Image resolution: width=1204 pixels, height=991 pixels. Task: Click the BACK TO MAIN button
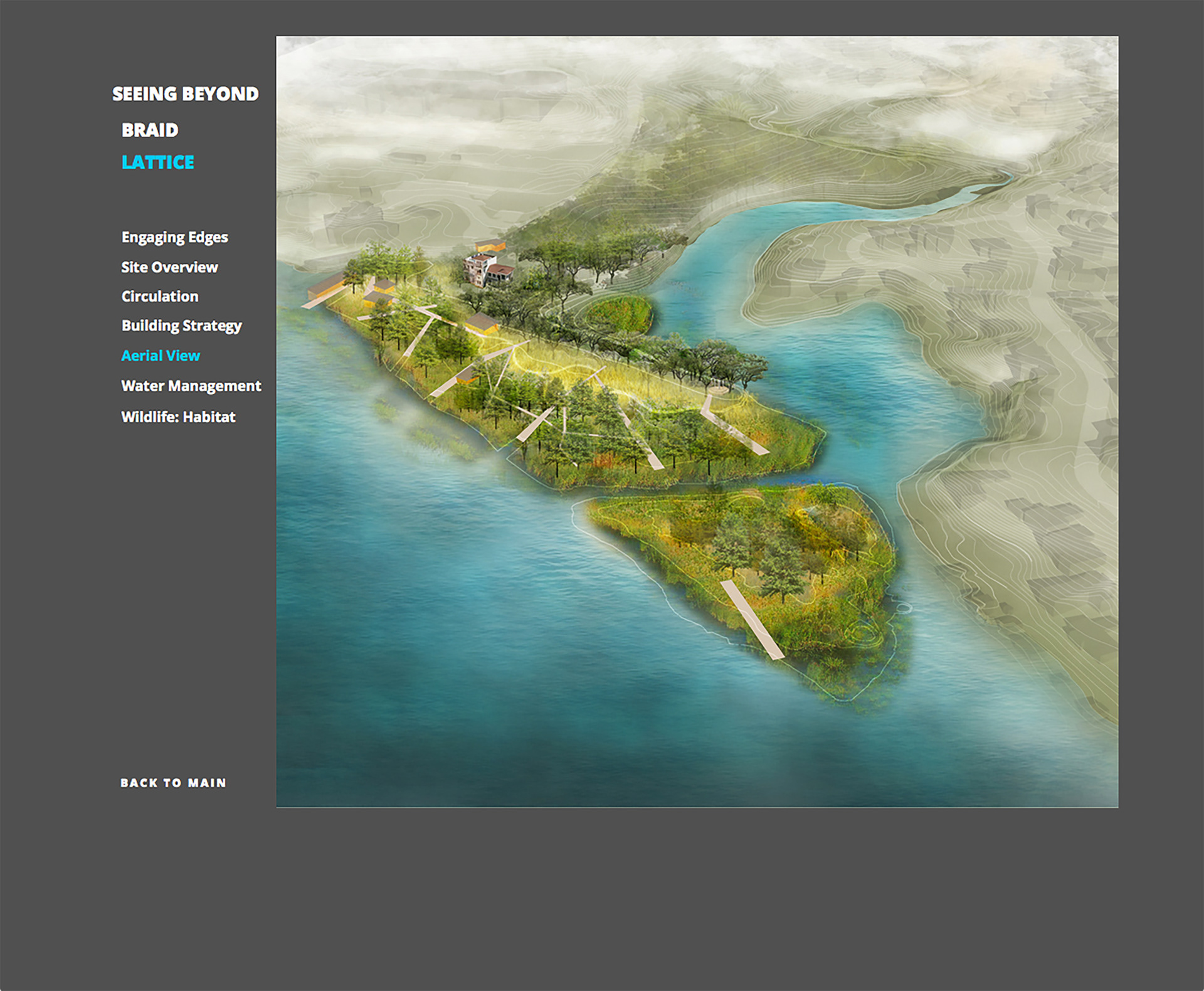[x=173, y=783]
